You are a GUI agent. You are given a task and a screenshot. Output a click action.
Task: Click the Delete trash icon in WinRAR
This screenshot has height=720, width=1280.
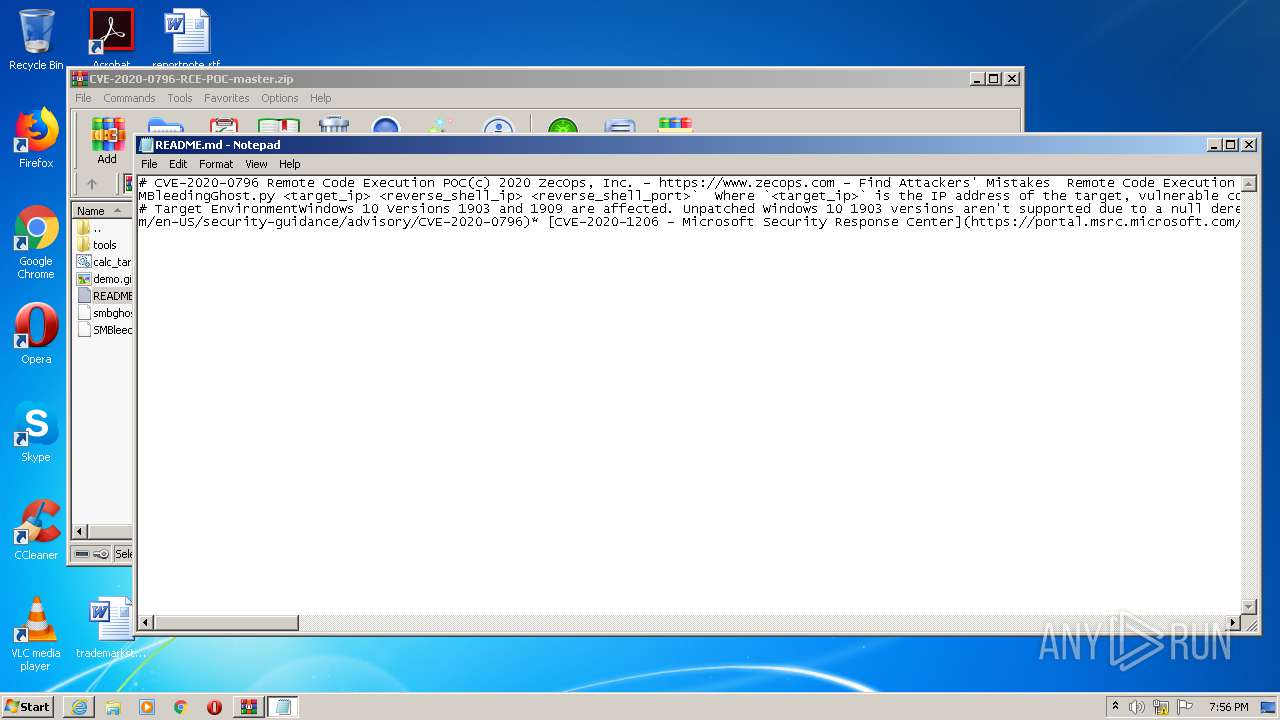(x=333, y=126)
